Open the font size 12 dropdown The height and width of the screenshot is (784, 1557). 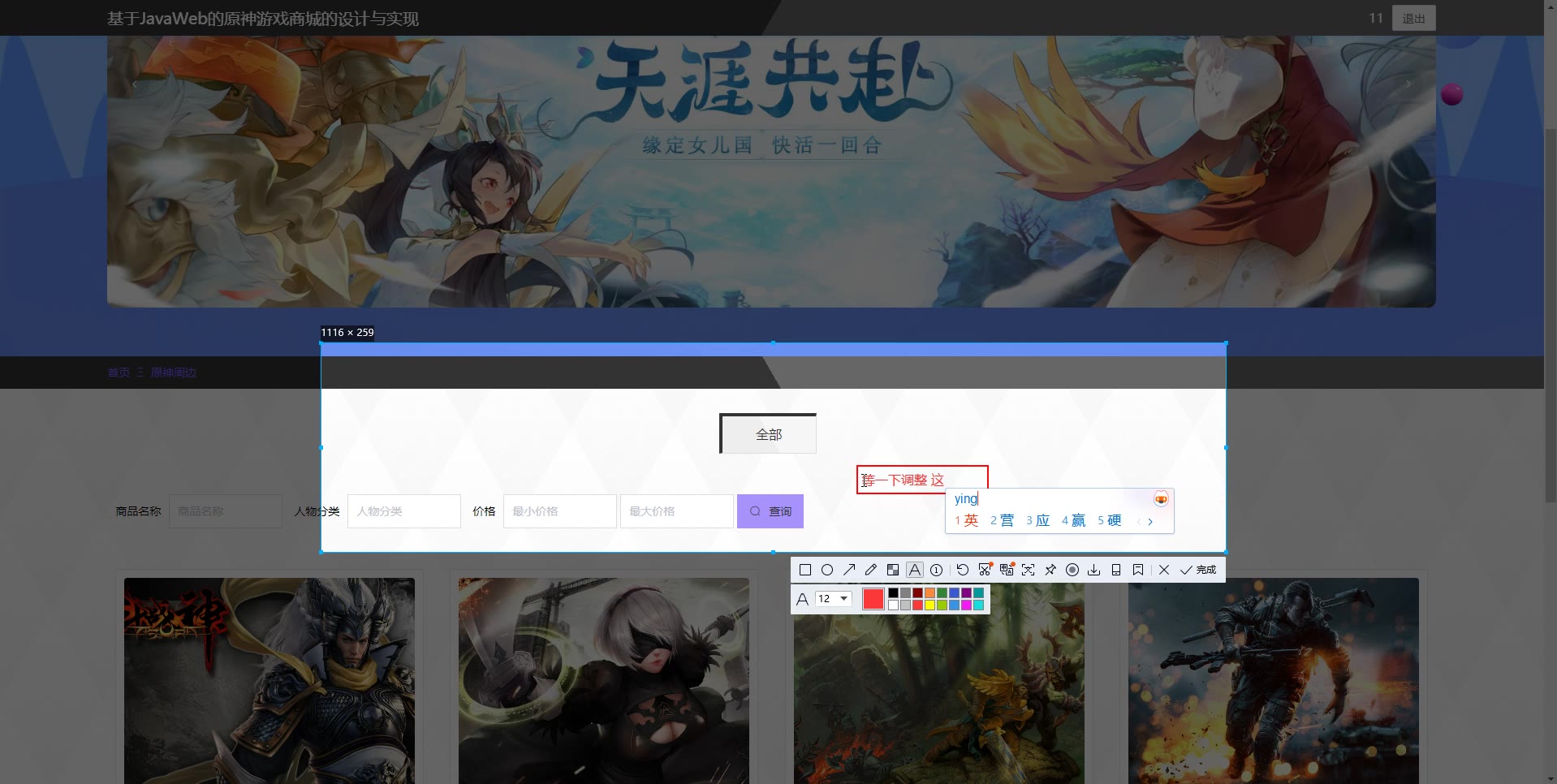[834, 599]
